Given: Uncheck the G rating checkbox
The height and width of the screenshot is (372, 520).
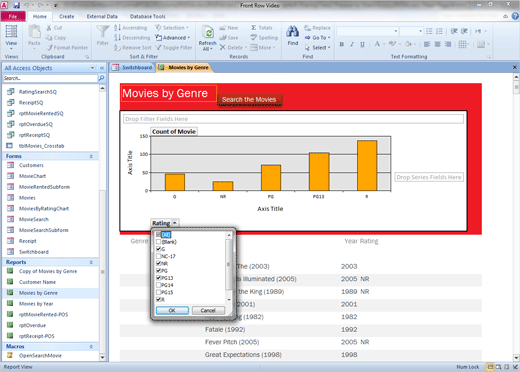Looking at the screenshot, I should tap(159, 249).
